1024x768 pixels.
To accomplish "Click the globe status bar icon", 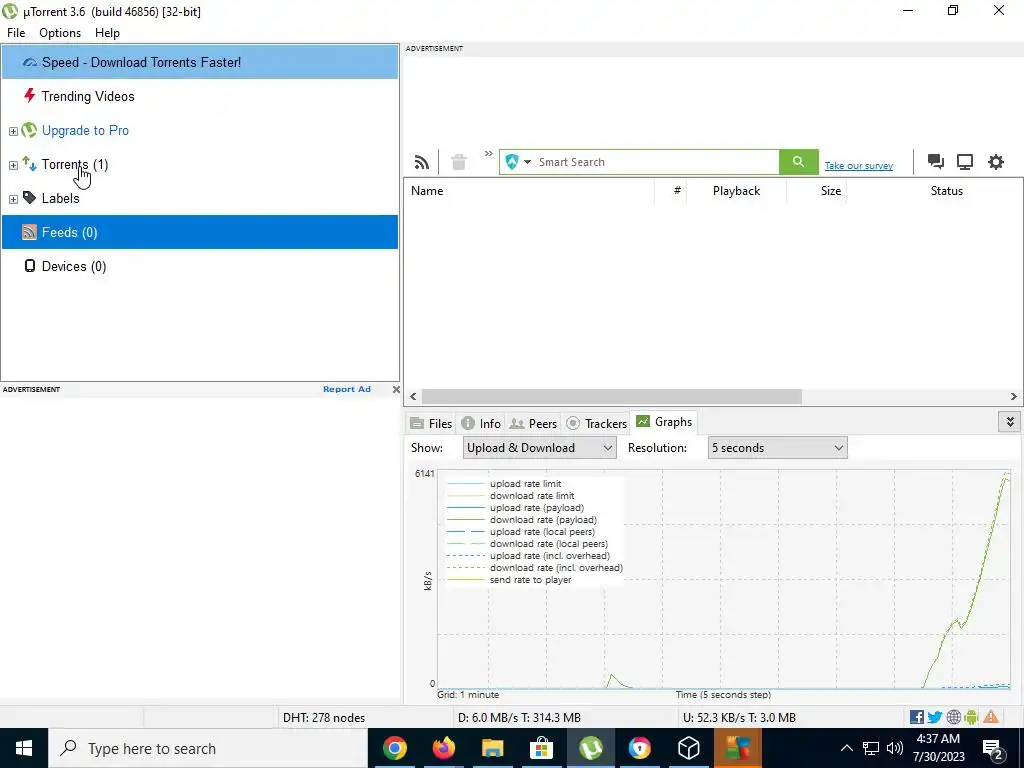I will coord(953,717).
